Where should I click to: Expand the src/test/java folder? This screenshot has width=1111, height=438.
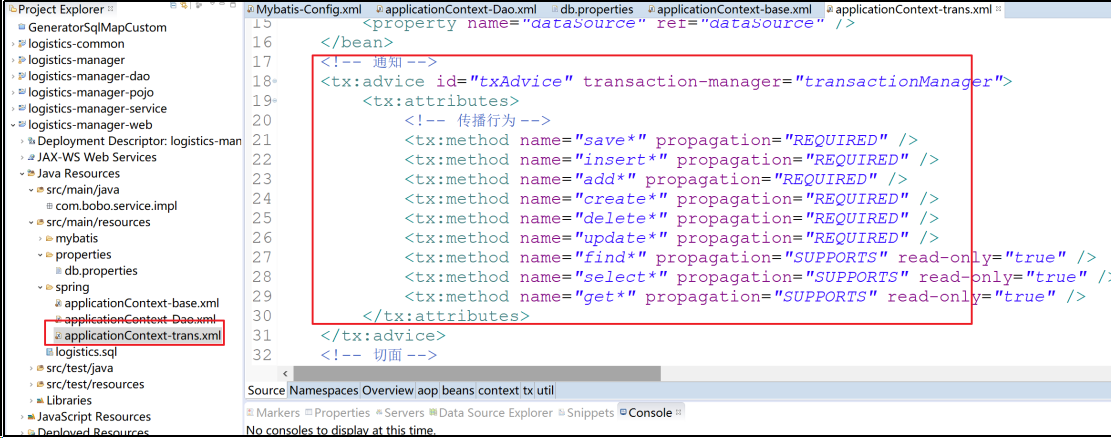pyautogui.click(x=31, y=369)
